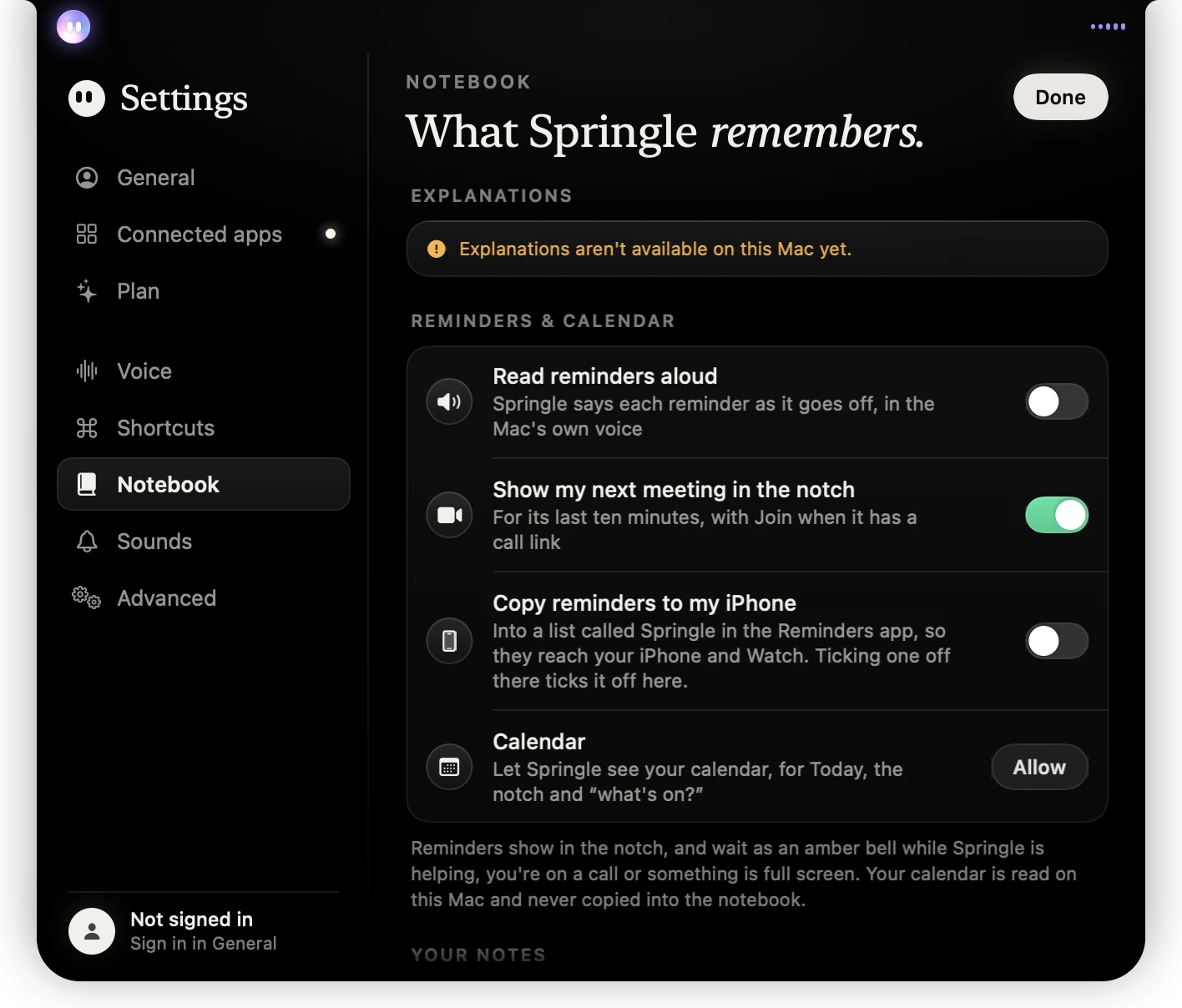Click the iPhone icon beside Copy reminders
This screenshot has width=1182, height=1008.
[x=450, y=641]
